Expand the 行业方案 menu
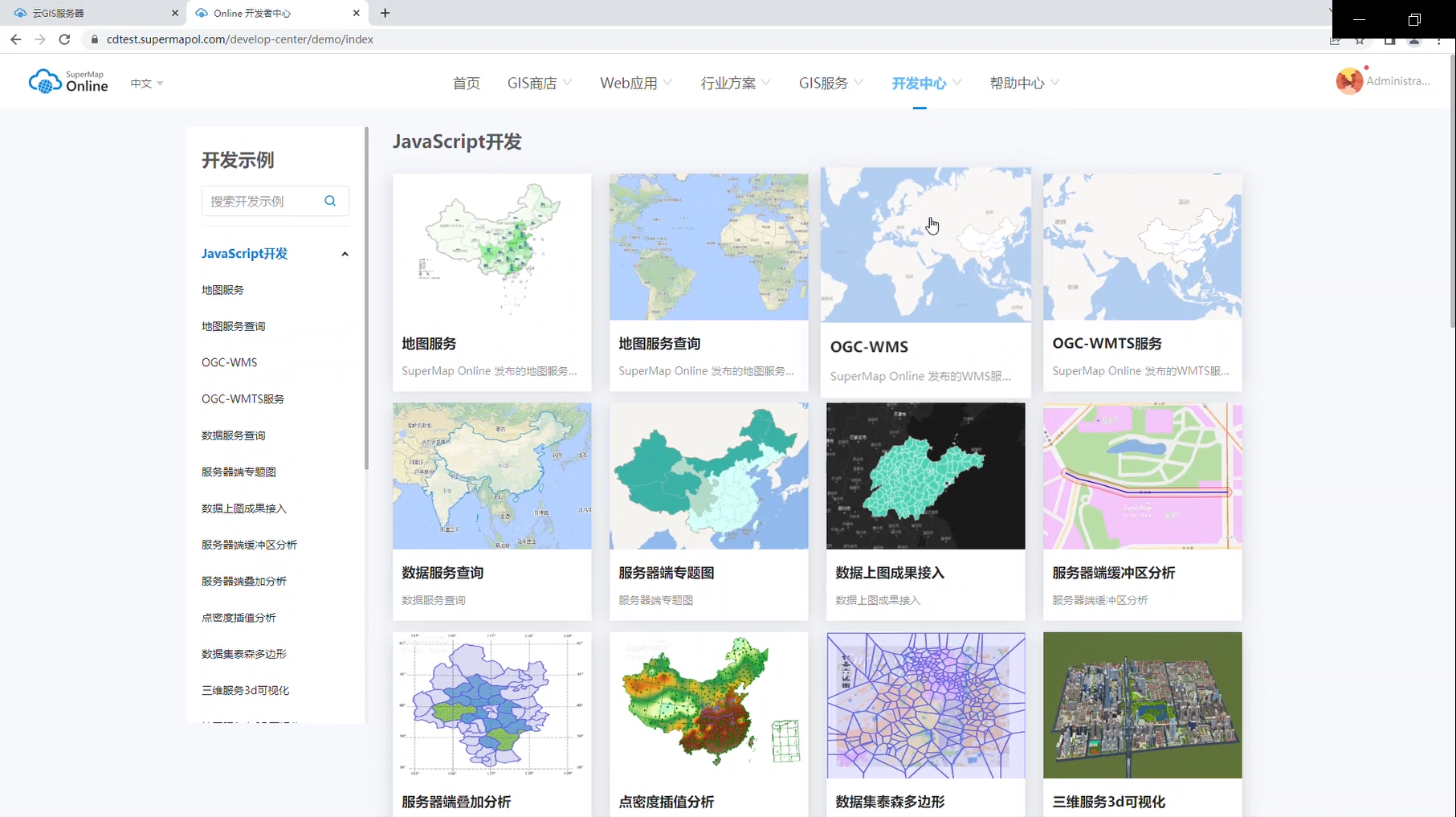The image size is (1456, 817). tap(736, 83)
